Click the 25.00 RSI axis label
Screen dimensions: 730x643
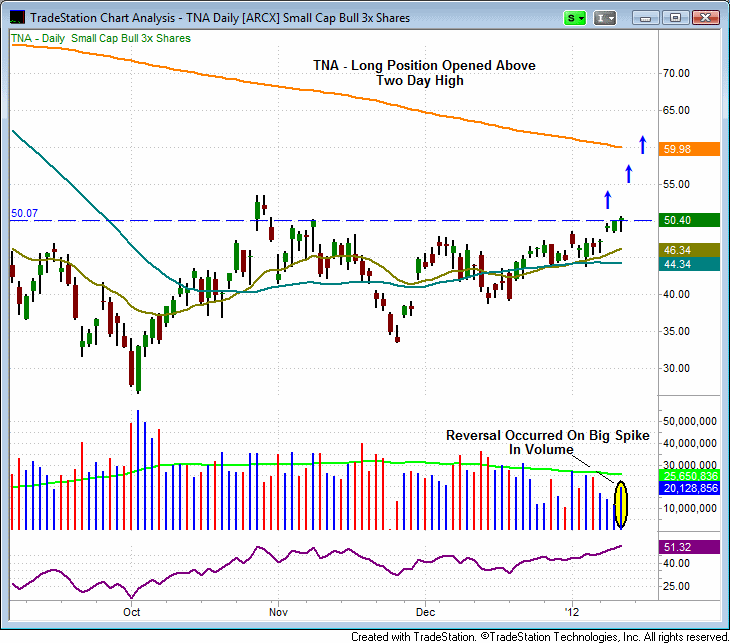point(676,586)
